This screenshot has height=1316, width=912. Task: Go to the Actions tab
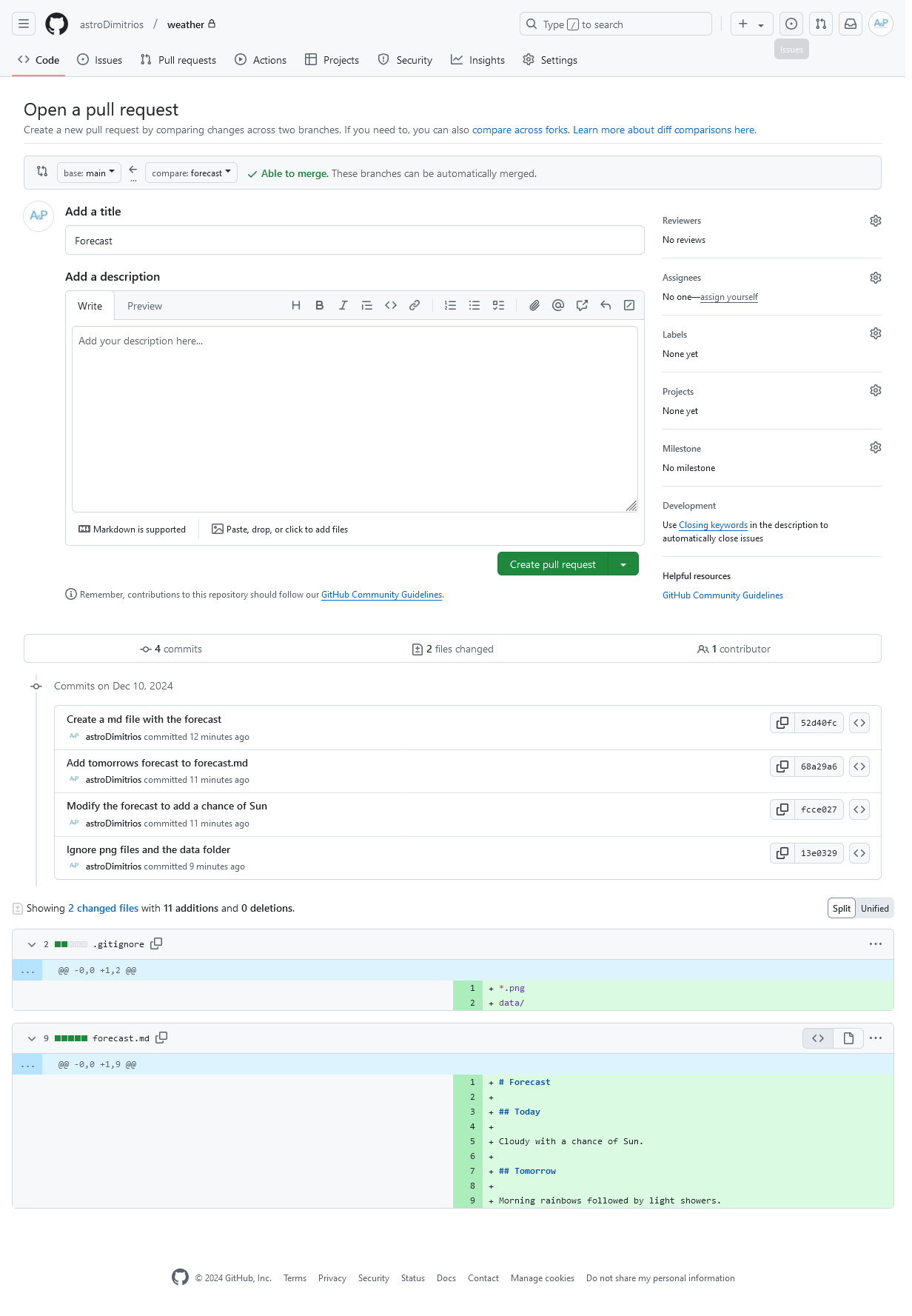coord(261,60)
